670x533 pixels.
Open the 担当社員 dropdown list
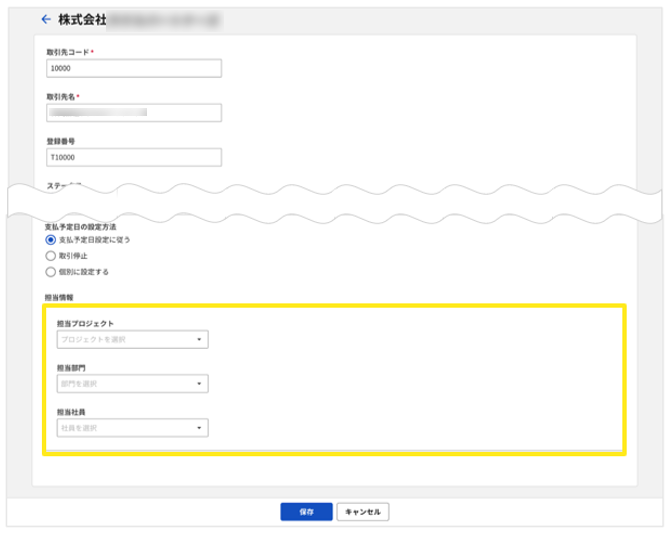[x=130, y=429]
